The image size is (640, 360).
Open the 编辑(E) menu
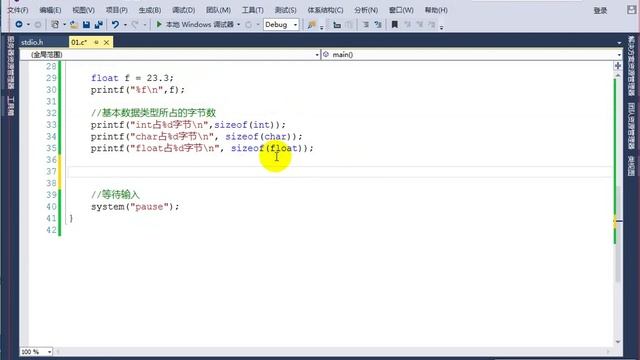[50, 10]
